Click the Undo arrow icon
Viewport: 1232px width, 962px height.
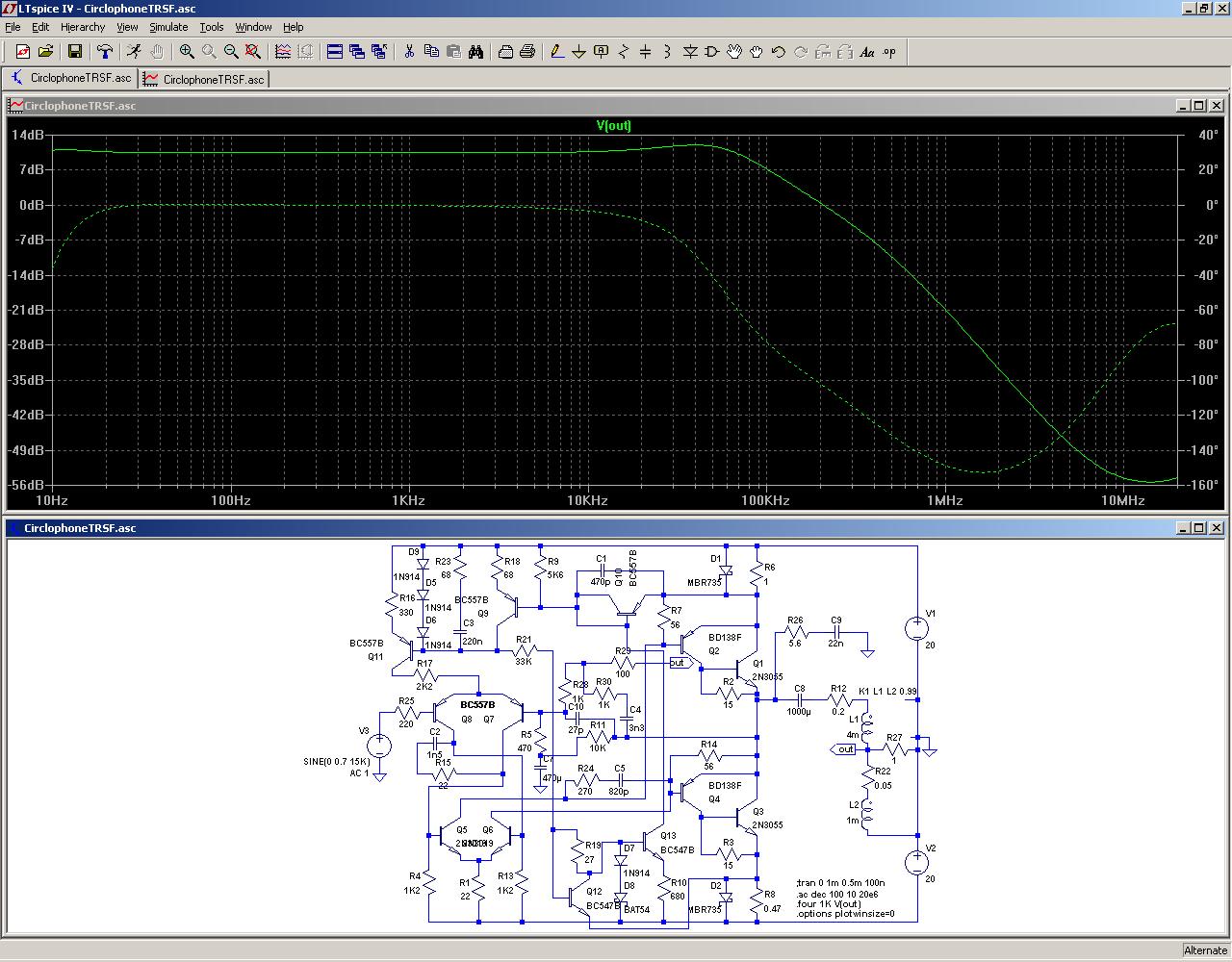point(779,52)
